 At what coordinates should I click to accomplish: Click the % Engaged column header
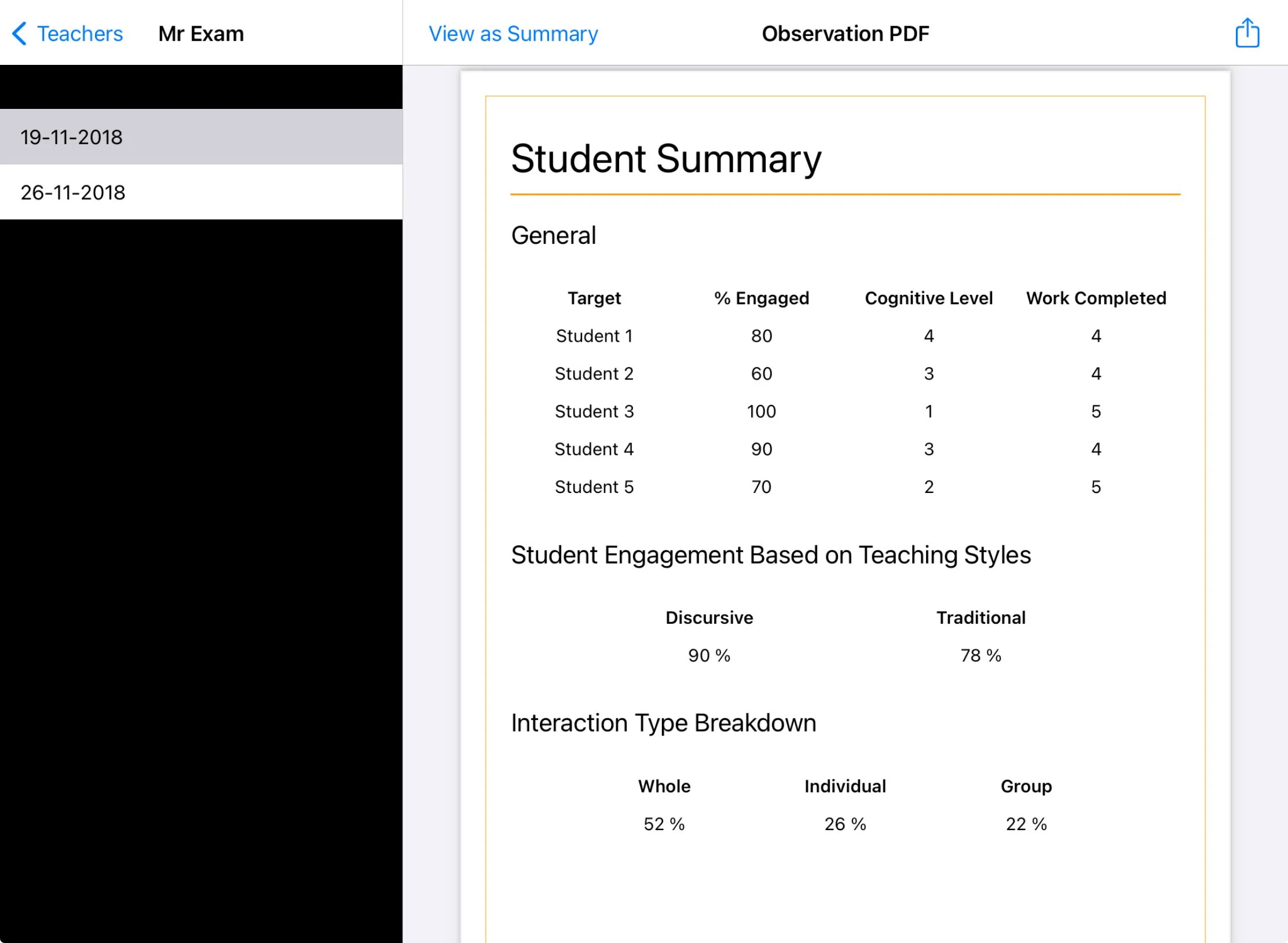(x=761, y=298)
